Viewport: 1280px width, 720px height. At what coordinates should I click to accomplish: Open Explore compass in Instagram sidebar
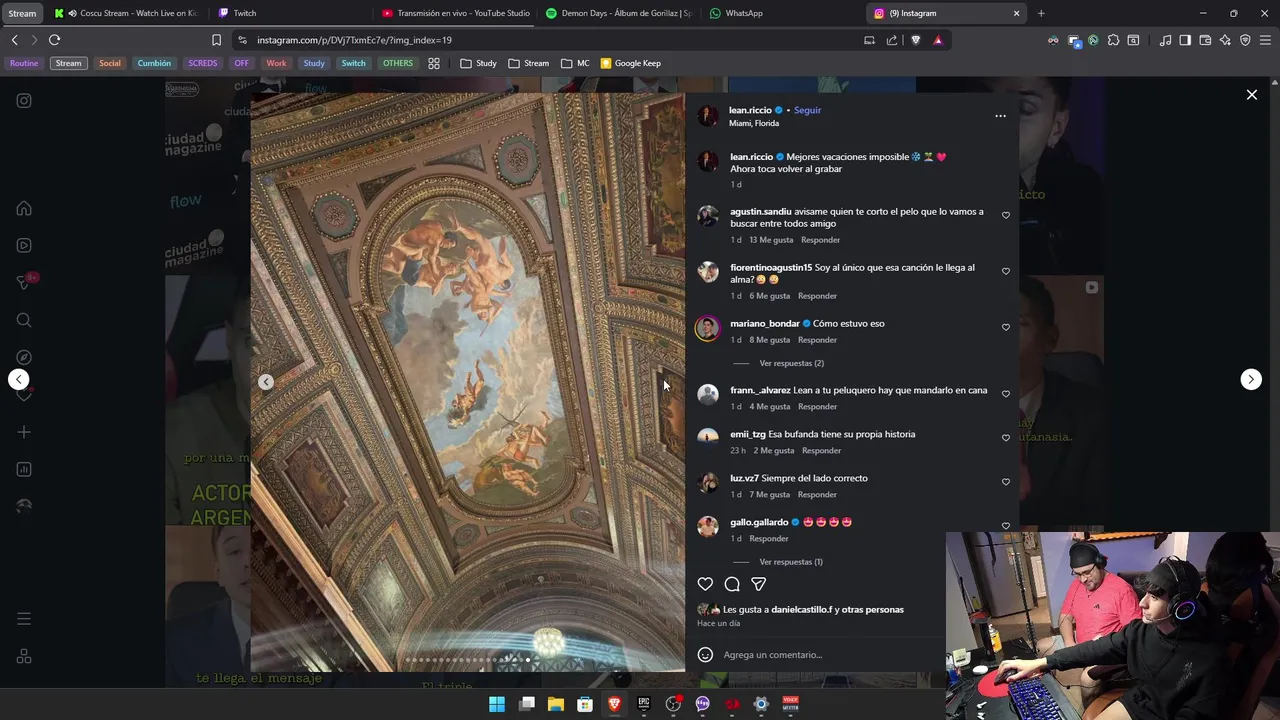tap(24, 357)
